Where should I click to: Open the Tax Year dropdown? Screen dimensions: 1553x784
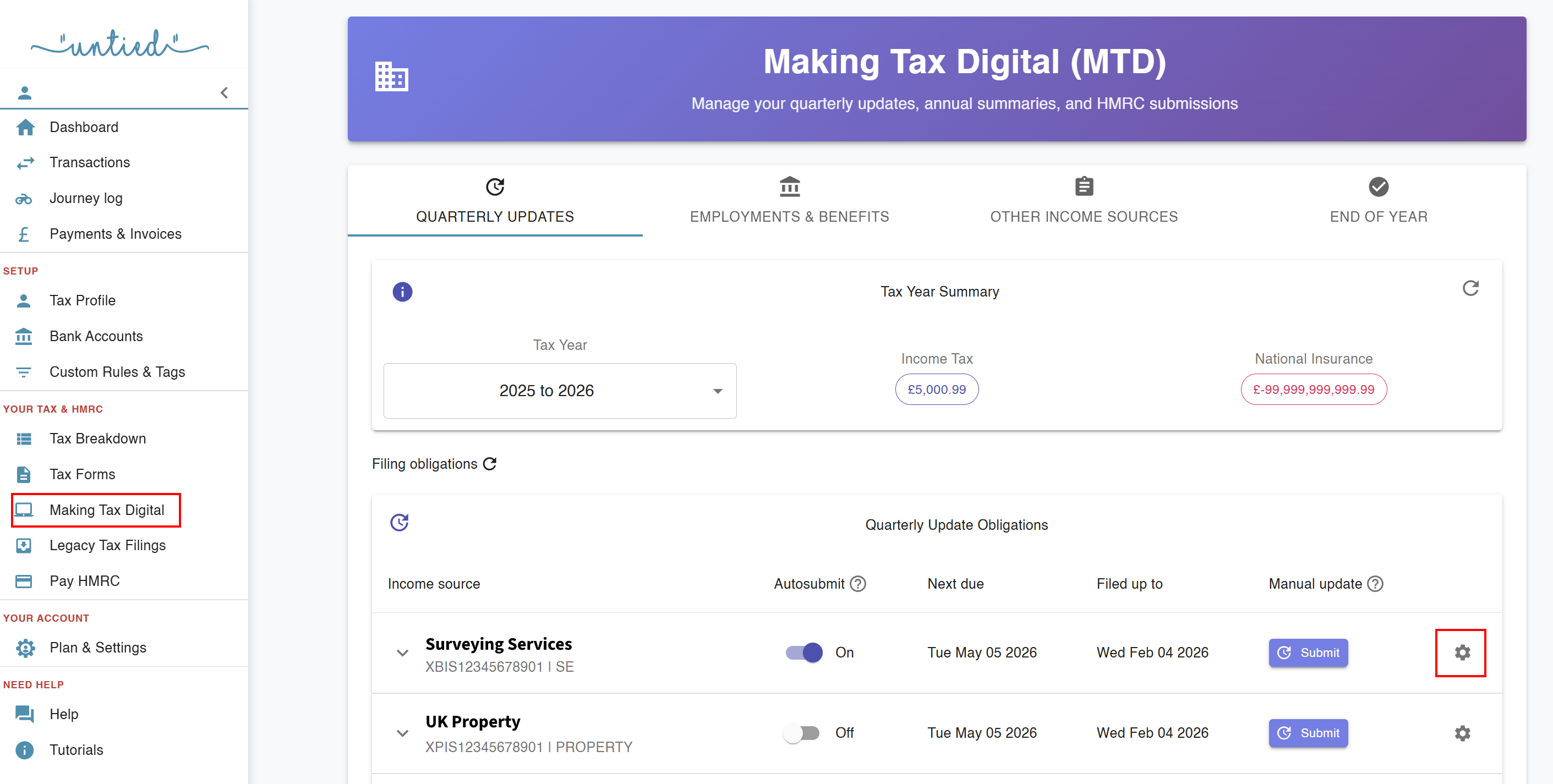coord(560,391)
